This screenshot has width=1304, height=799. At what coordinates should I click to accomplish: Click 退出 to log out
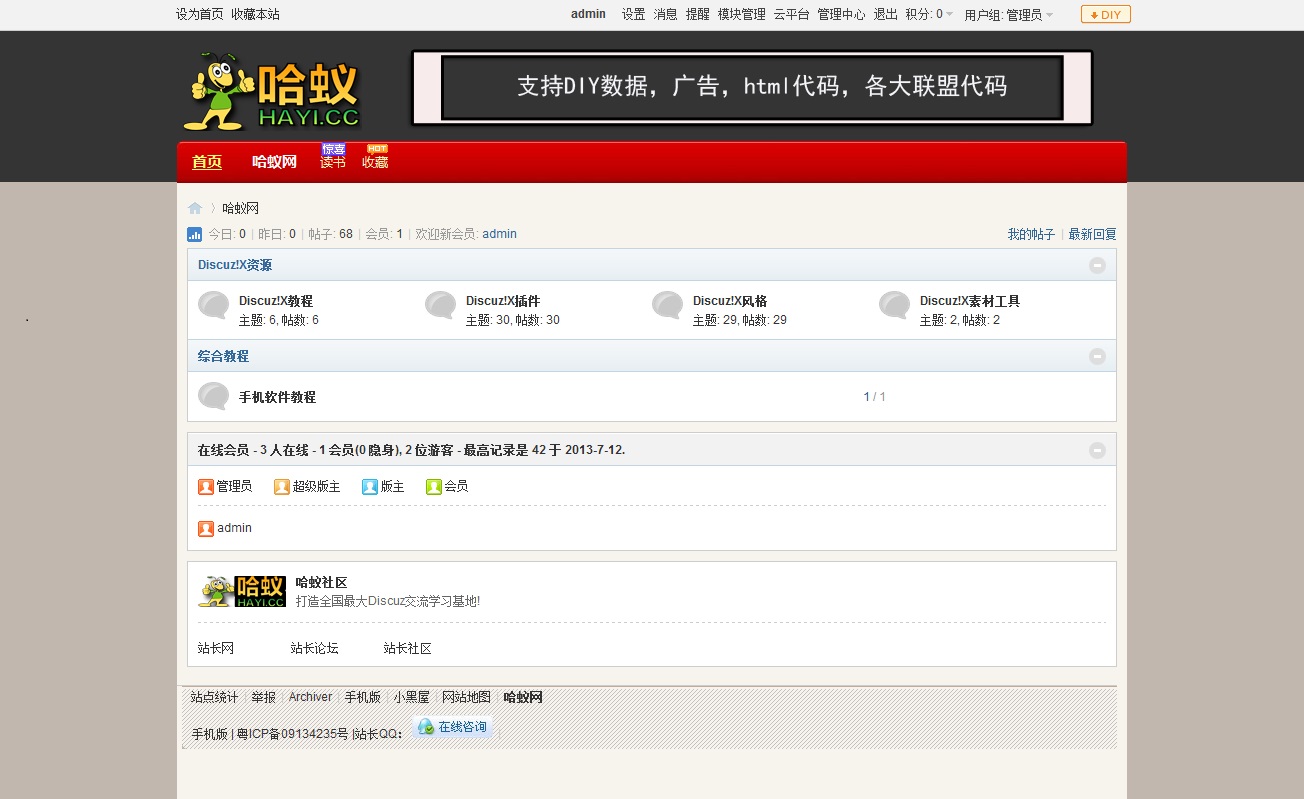pyautogui.click(x=885, y=15)
